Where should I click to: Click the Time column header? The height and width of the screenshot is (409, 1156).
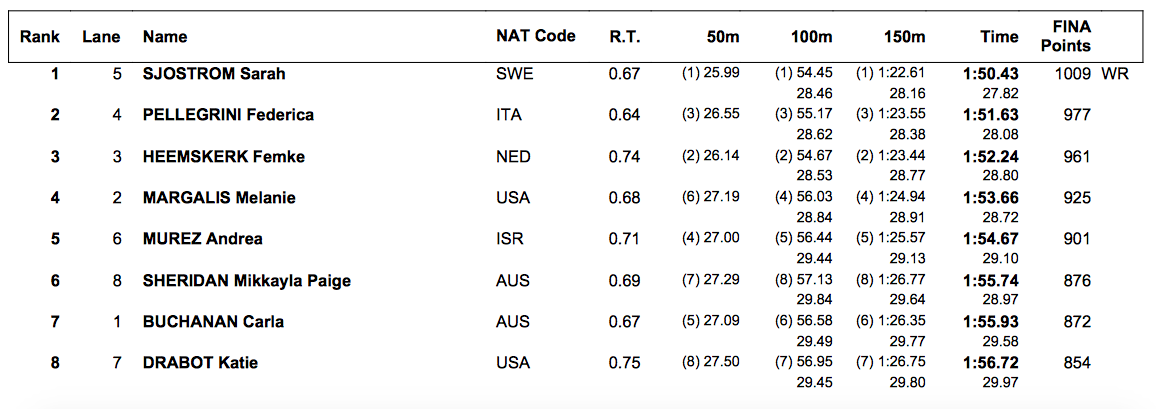point(999,36)
